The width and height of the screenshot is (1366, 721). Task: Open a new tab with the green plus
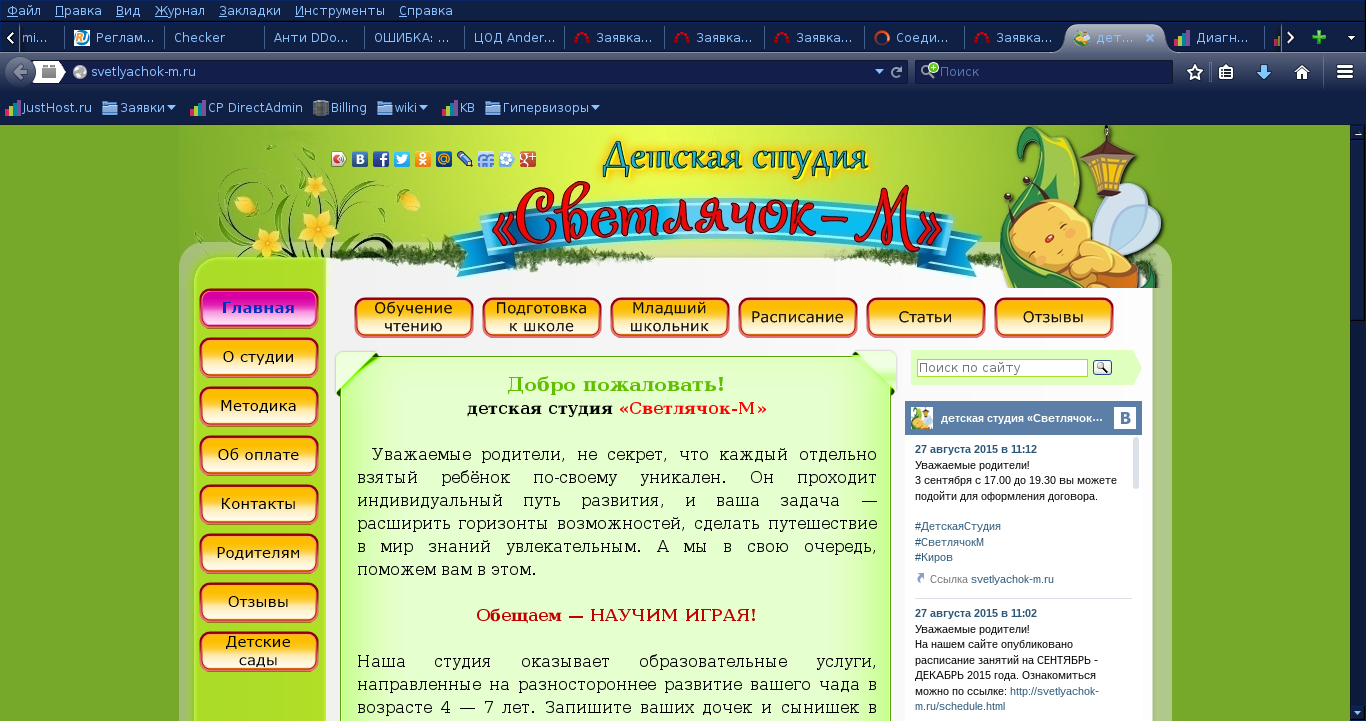tap(1319, 37)
